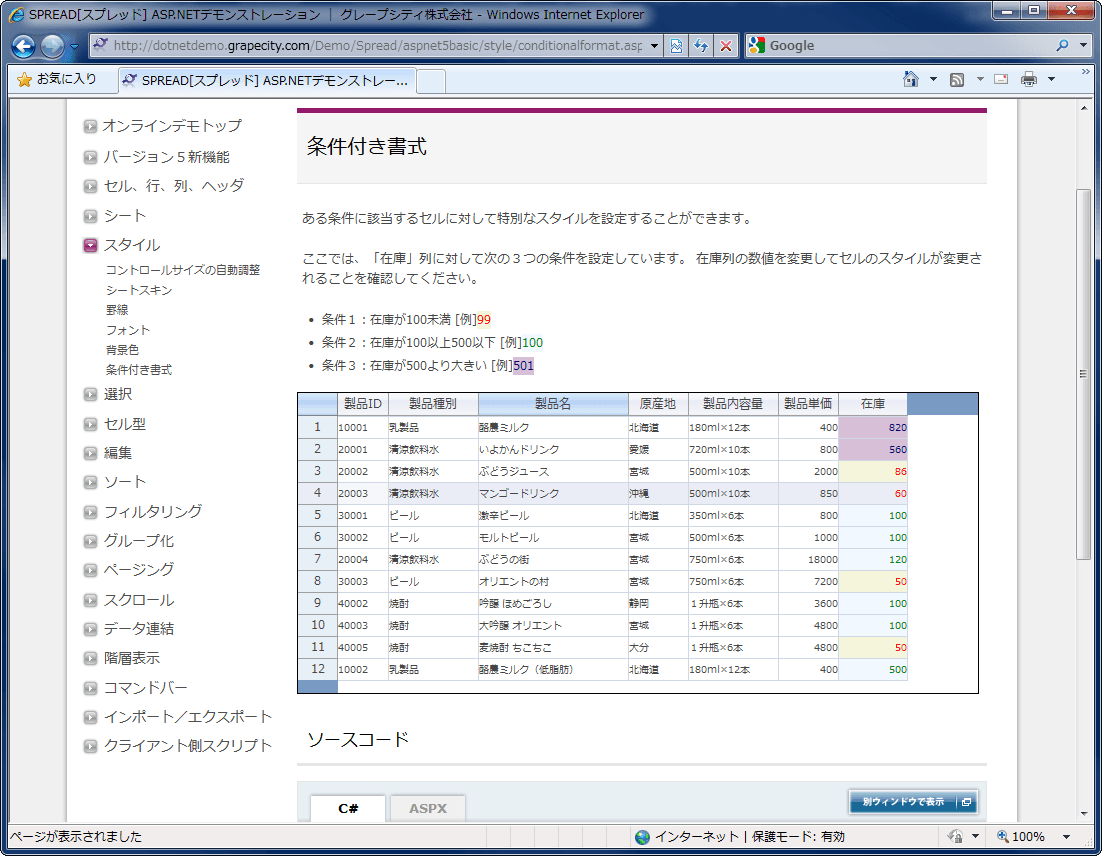Select the SPREAD ASP.NET demo browser tab
Screen dimensions: 1102x856
click(267, 80)
